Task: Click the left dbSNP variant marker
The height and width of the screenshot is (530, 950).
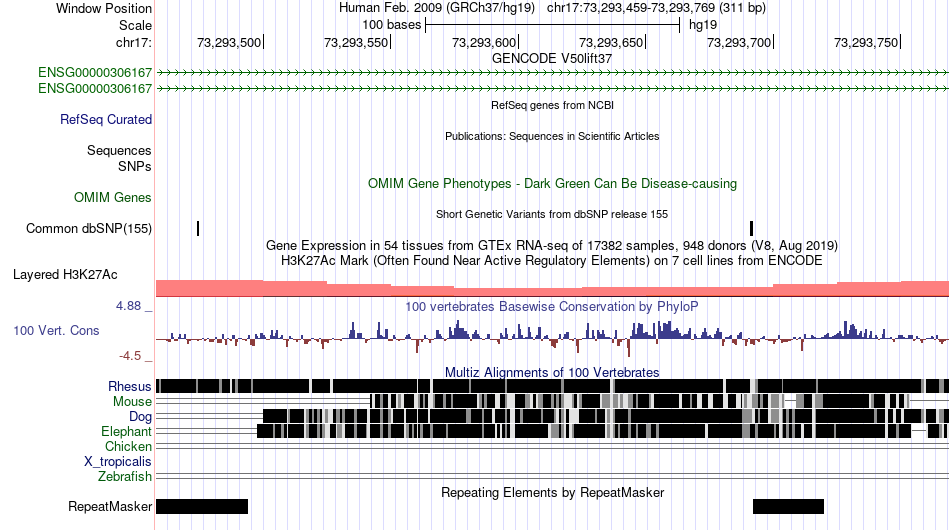Action: (x=198, y=228)
